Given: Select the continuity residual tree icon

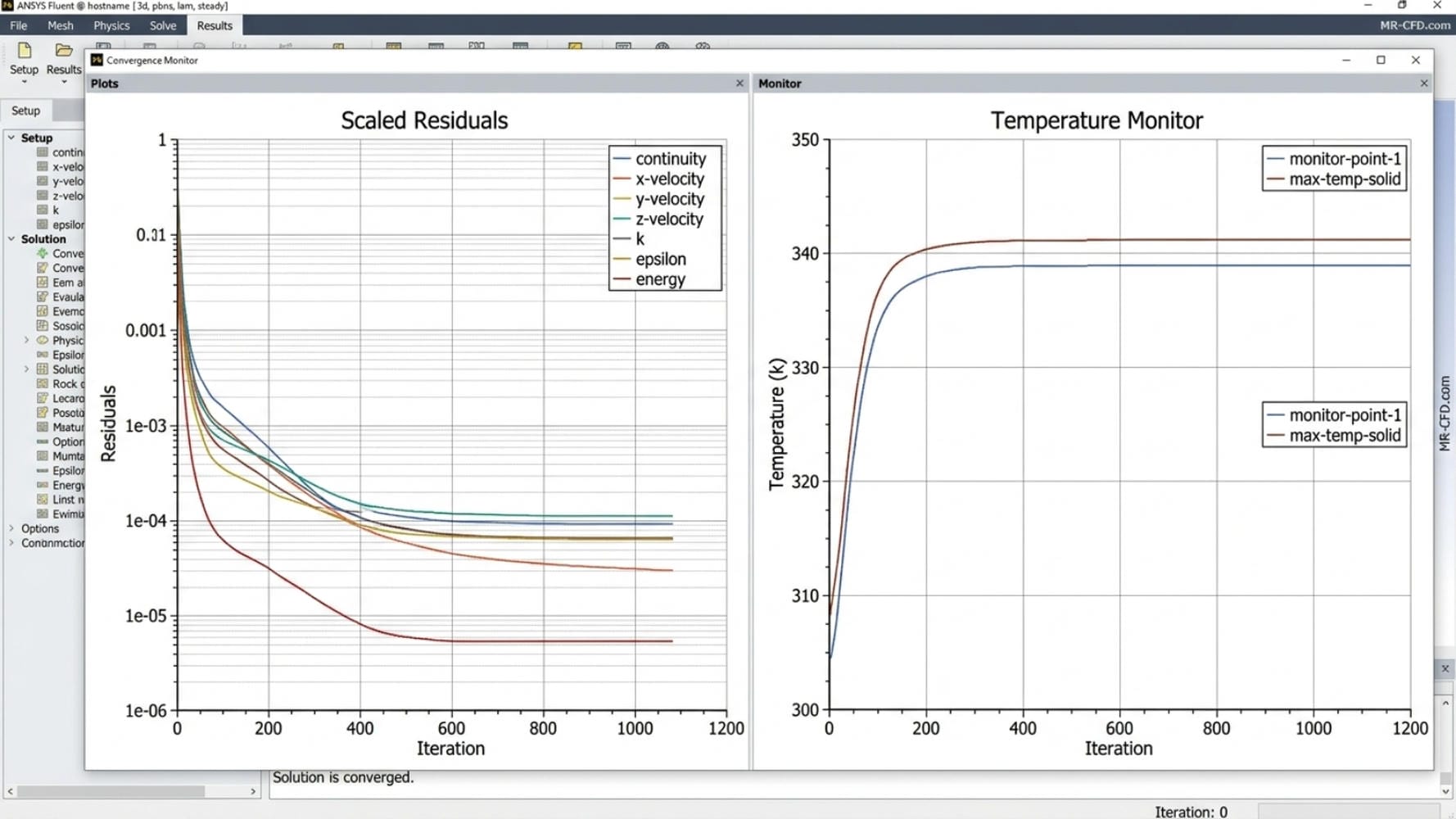Looking at the screenshot, I should [43, 152].
